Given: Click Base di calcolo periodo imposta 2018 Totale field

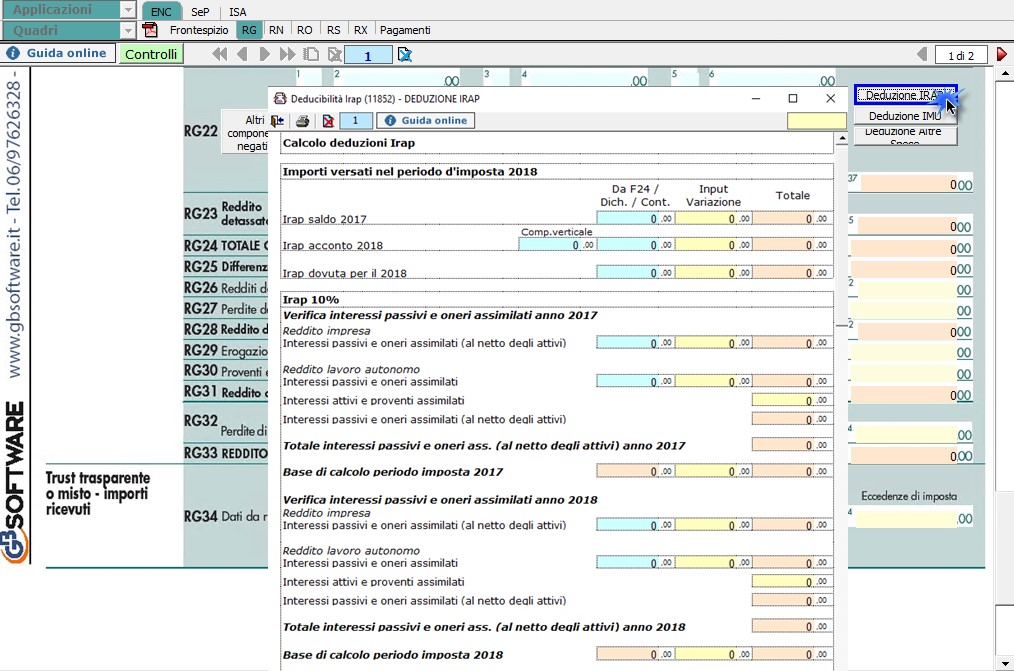Looking at the screenshot, I should [x=791, y=654].
